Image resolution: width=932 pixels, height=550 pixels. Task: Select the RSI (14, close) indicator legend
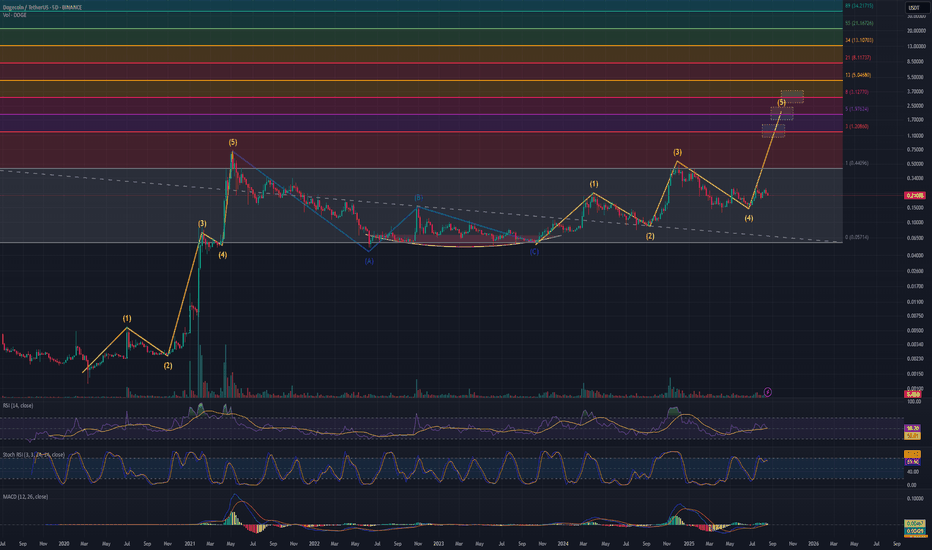[18, 406]
